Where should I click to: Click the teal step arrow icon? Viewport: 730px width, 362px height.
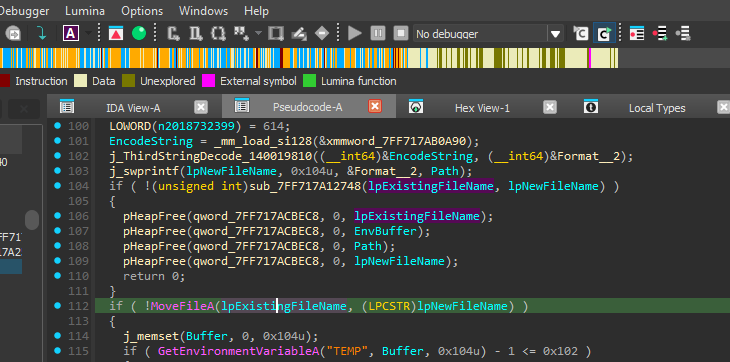click(42, 33)
